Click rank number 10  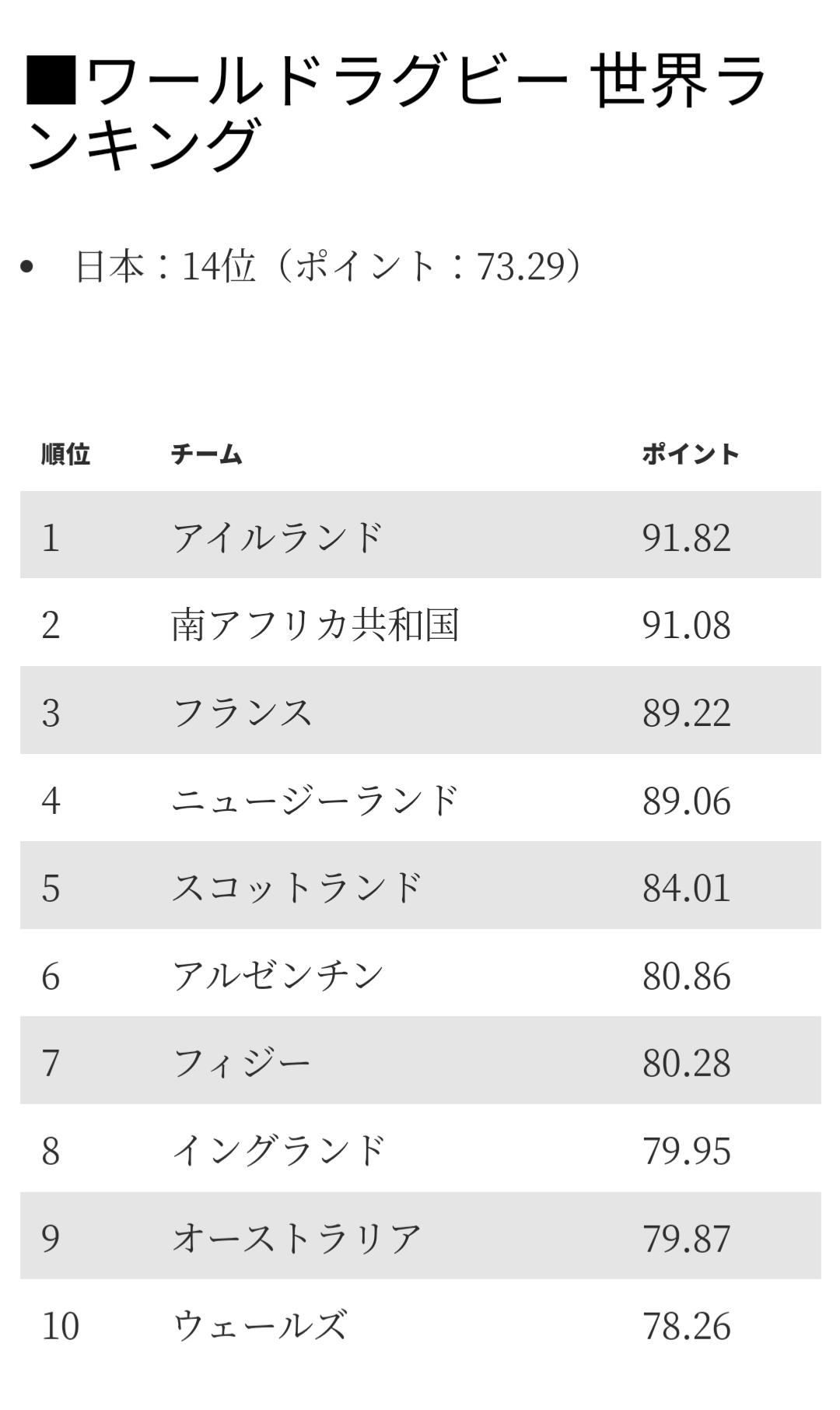(x=61, y=1326)
